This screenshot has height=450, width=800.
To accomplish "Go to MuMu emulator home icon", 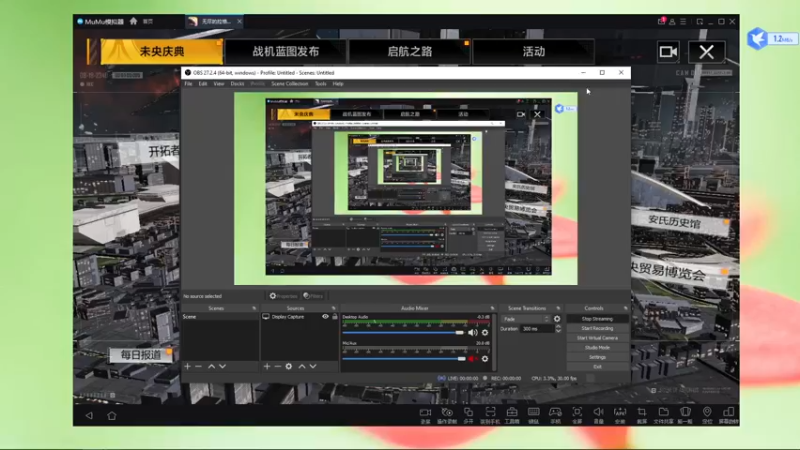I will click(x=134, y=21).
